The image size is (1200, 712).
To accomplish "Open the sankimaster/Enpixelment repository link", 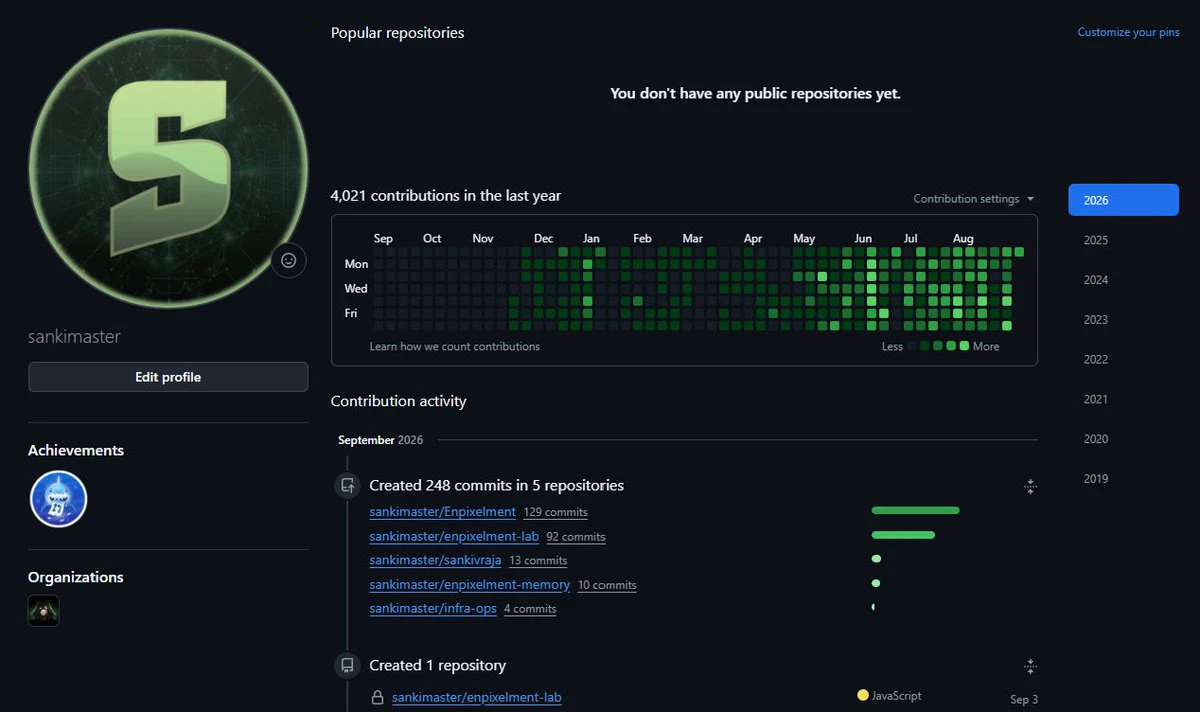I will (442, 512).
